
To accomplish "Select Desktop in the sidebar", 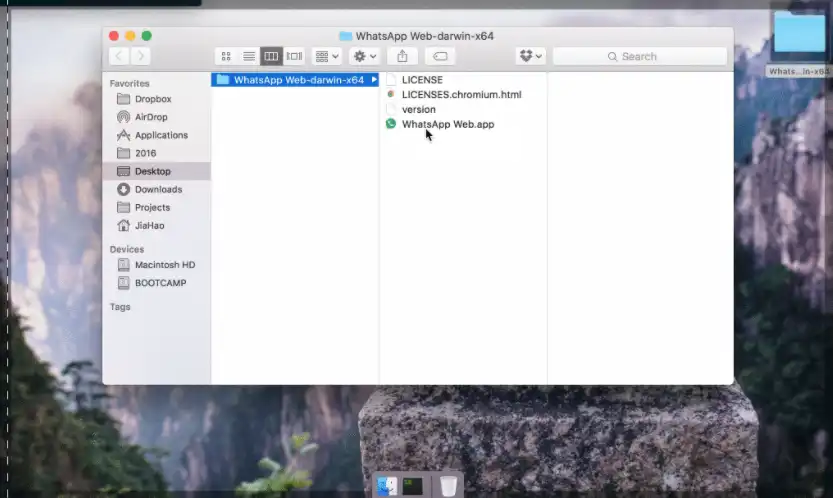I will pyautogui.click(x=157, y=171).
